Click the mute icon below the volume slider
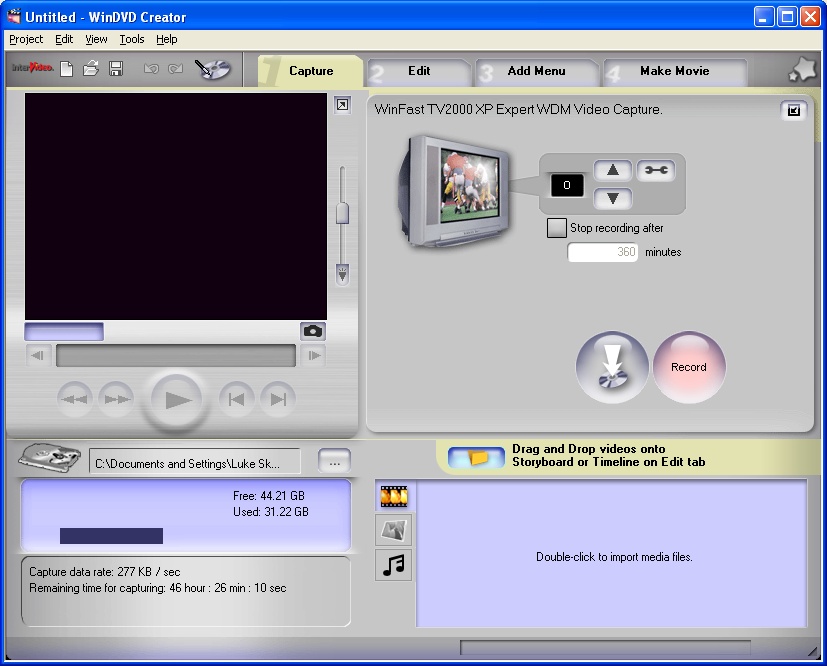This screenshot has width=827, height=666. coord(342,274)
